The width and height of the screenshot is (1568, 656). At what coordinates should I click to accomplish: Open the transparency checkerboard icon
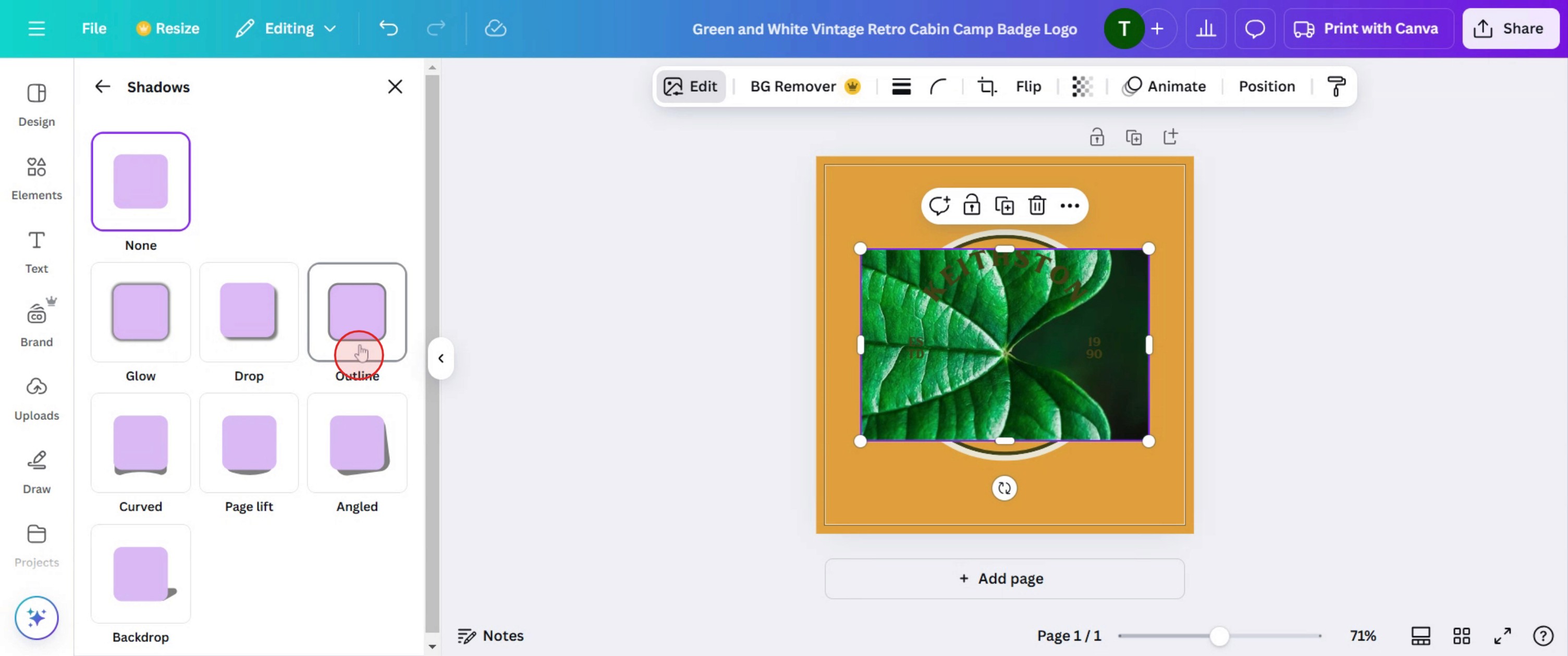pyautogui.click(x=1082, y=86)
